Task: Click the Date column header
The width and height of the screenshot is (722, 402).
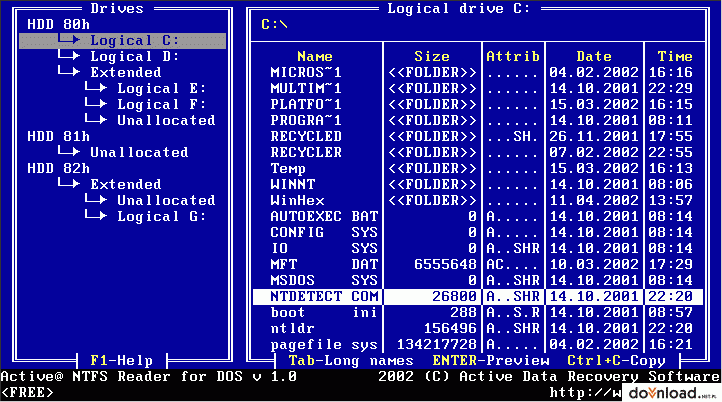Action: pyautogui.click(x=593, y=56)
